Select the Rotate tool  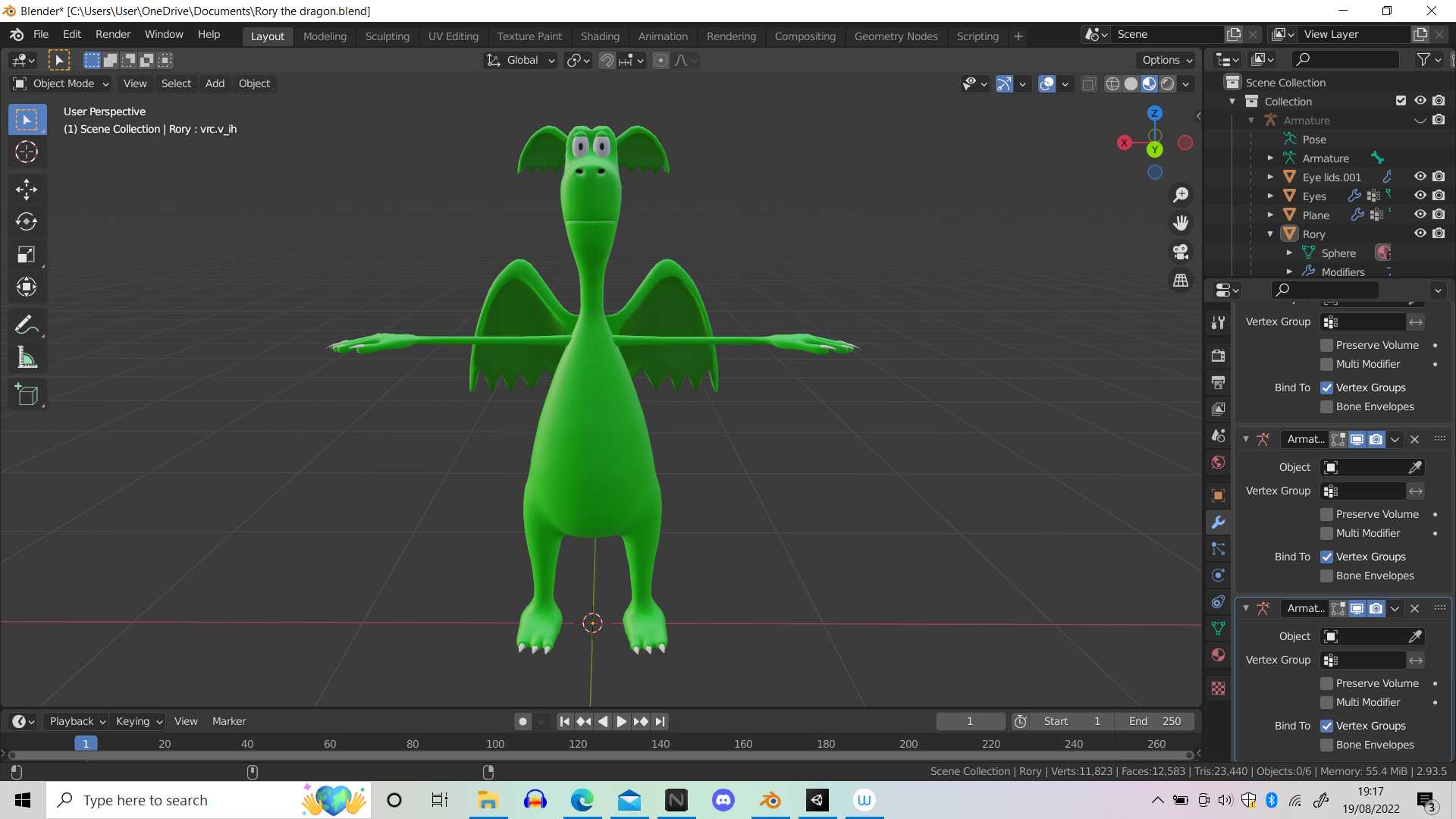[27, 221]
